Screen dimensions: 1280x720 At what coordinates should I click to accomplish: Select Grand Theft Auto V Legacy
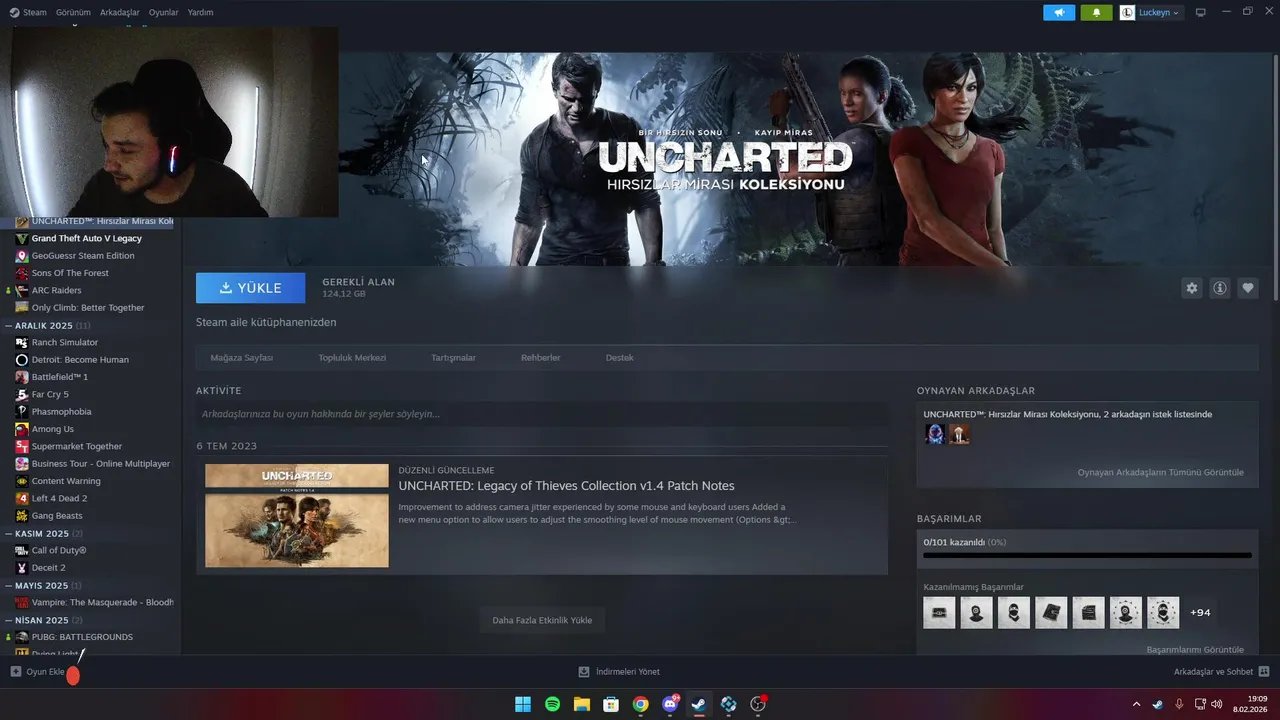(x=86, y=238)
